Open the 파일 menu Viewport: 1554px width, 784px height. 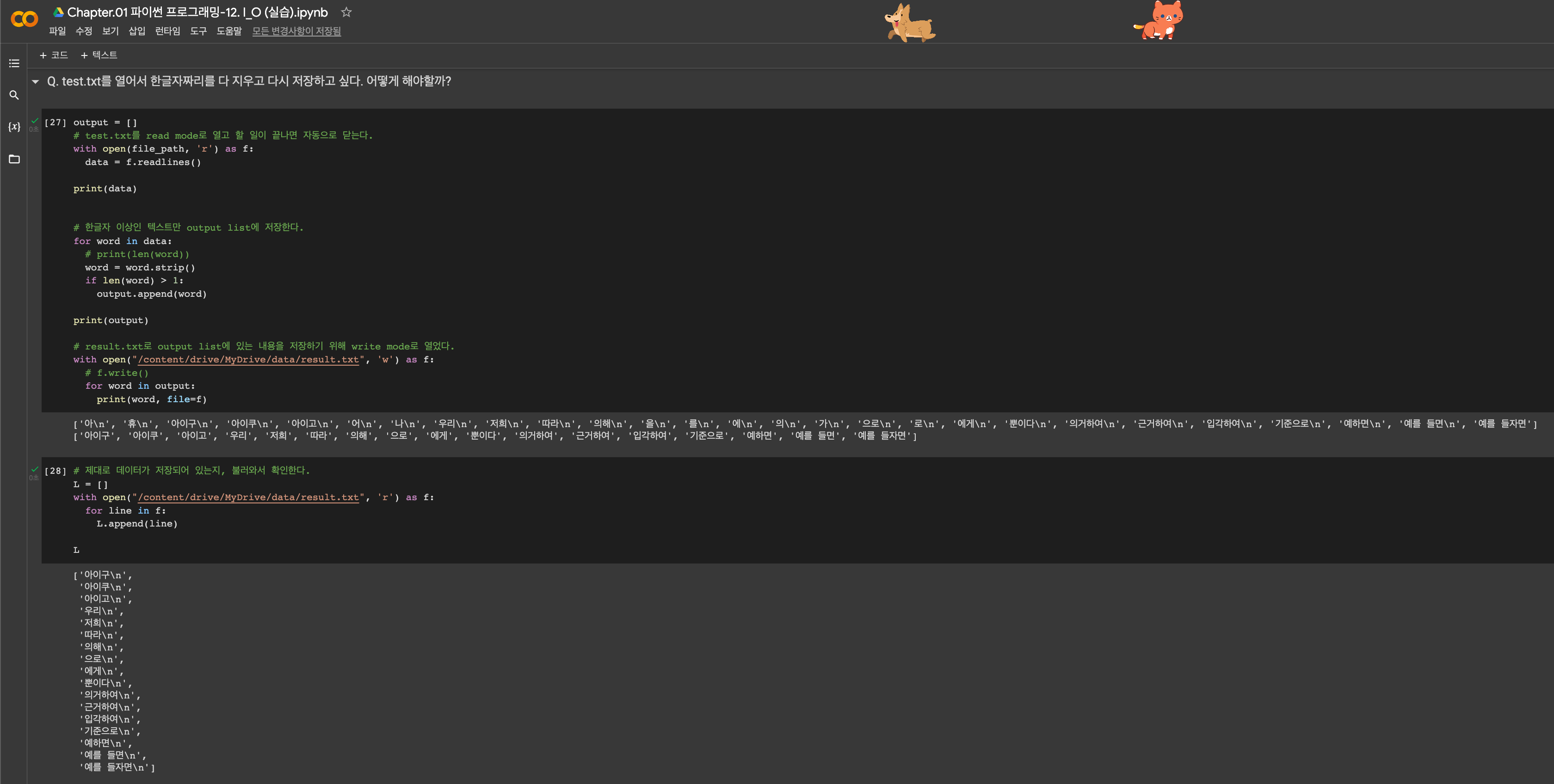pyautogui.click(x=57, y=31)
